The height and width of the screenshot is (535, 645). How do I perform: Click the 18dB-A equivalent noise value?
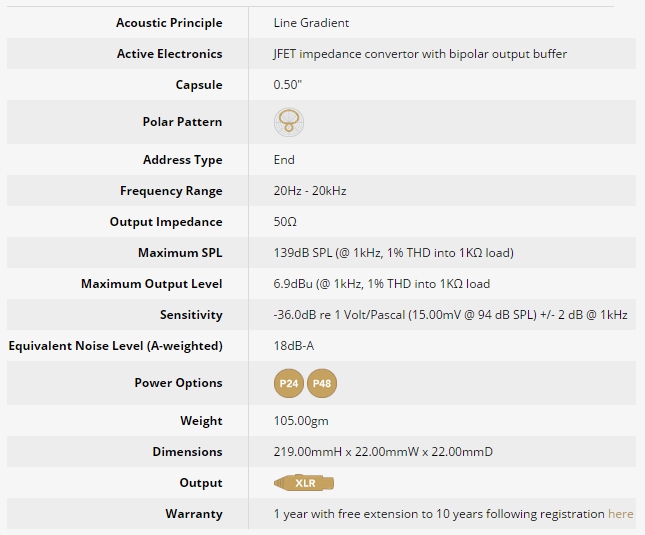pos(294,346)
